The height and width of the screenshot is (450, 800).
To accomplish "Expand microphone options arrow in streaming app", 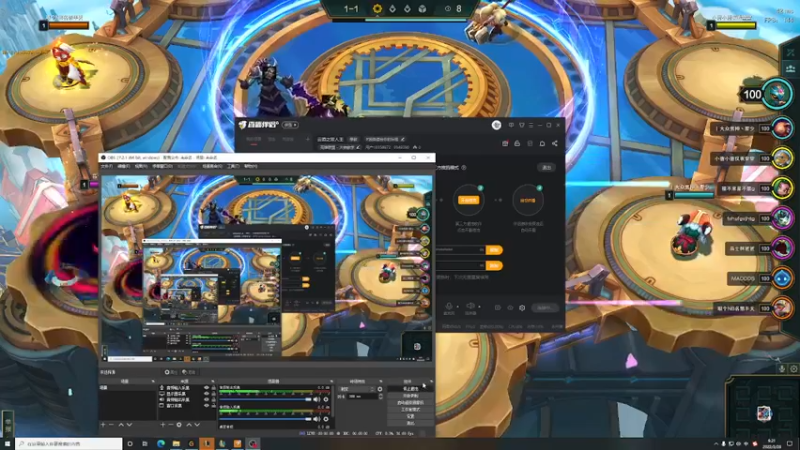I will pos(458,307).
